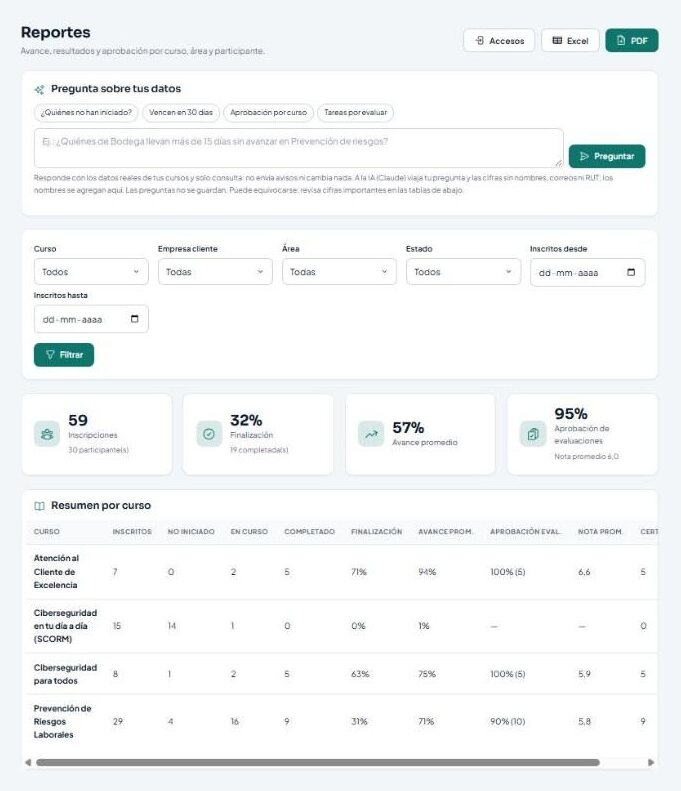Viewport: 681px width, 791px height.
Task: Download the report as PDF
Action: point(632,40)
